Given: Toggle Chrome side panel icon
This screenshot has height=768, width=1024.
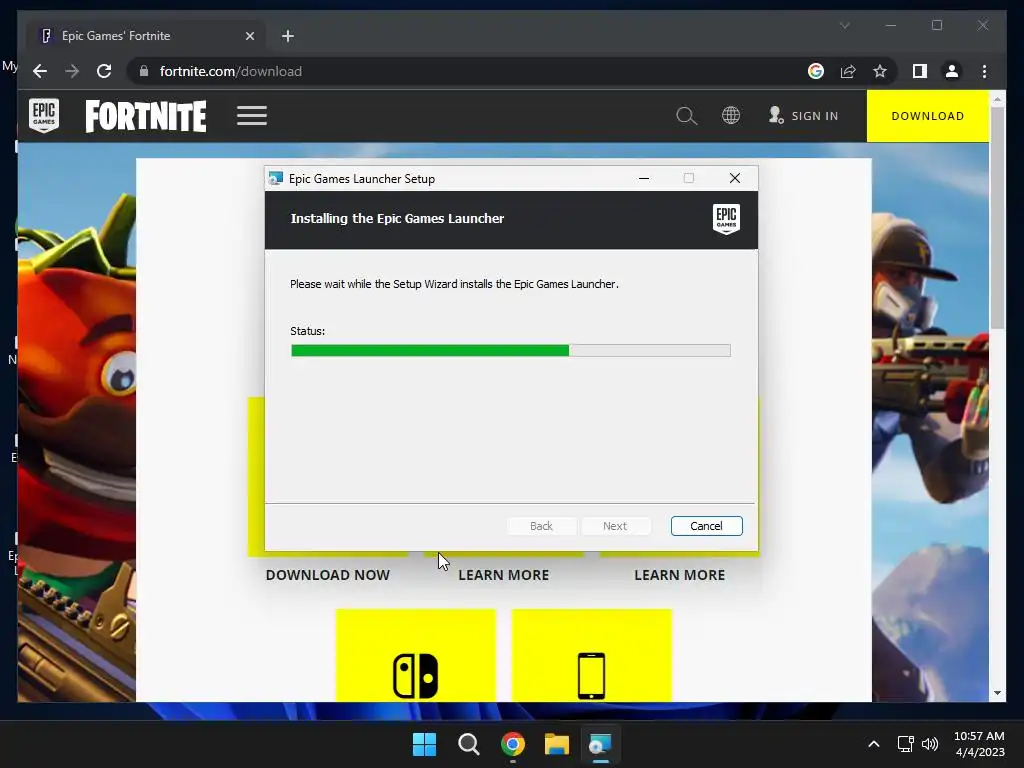Looking at the screenshot, I should pyautogui.click(x=920, y=71).
